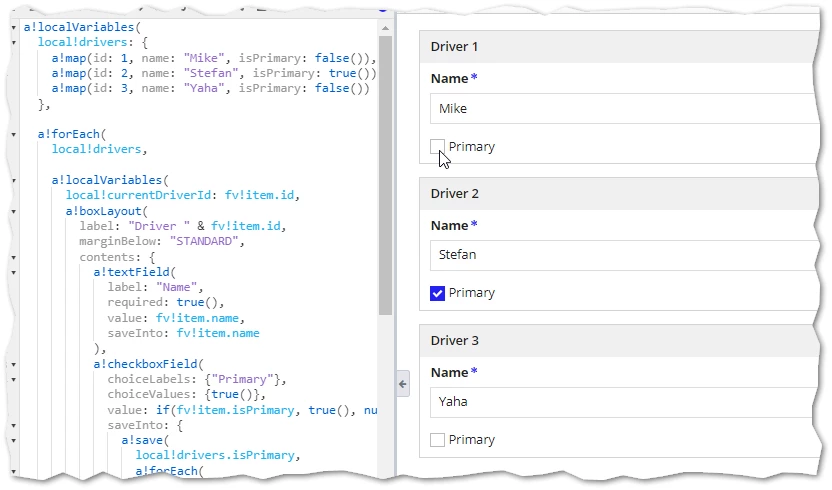
Task: Check the Primary checkbox for Driver 3
Action: [x=437, y=440]
